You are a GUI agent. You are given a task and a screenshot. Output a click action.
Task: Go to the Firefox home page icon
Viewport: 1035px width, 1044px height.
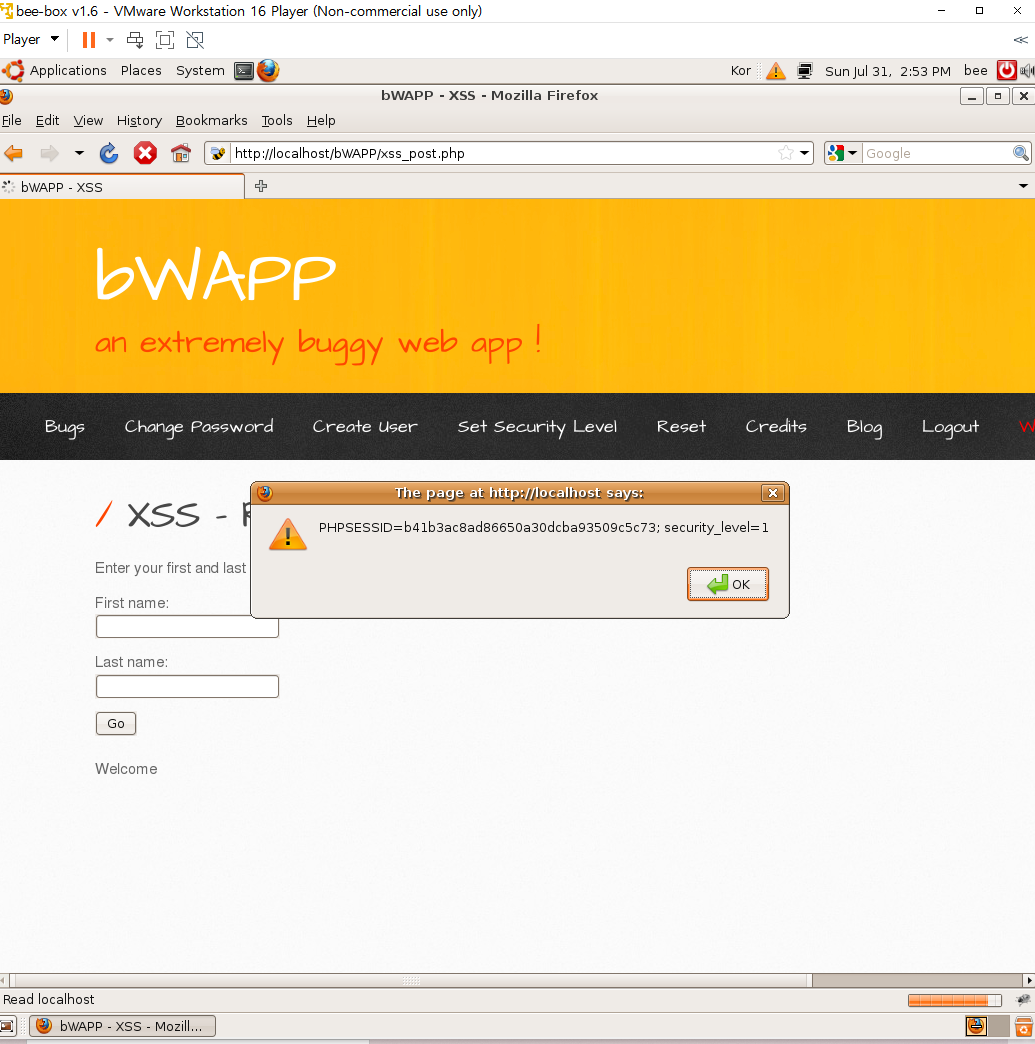(x=180, y=154)
